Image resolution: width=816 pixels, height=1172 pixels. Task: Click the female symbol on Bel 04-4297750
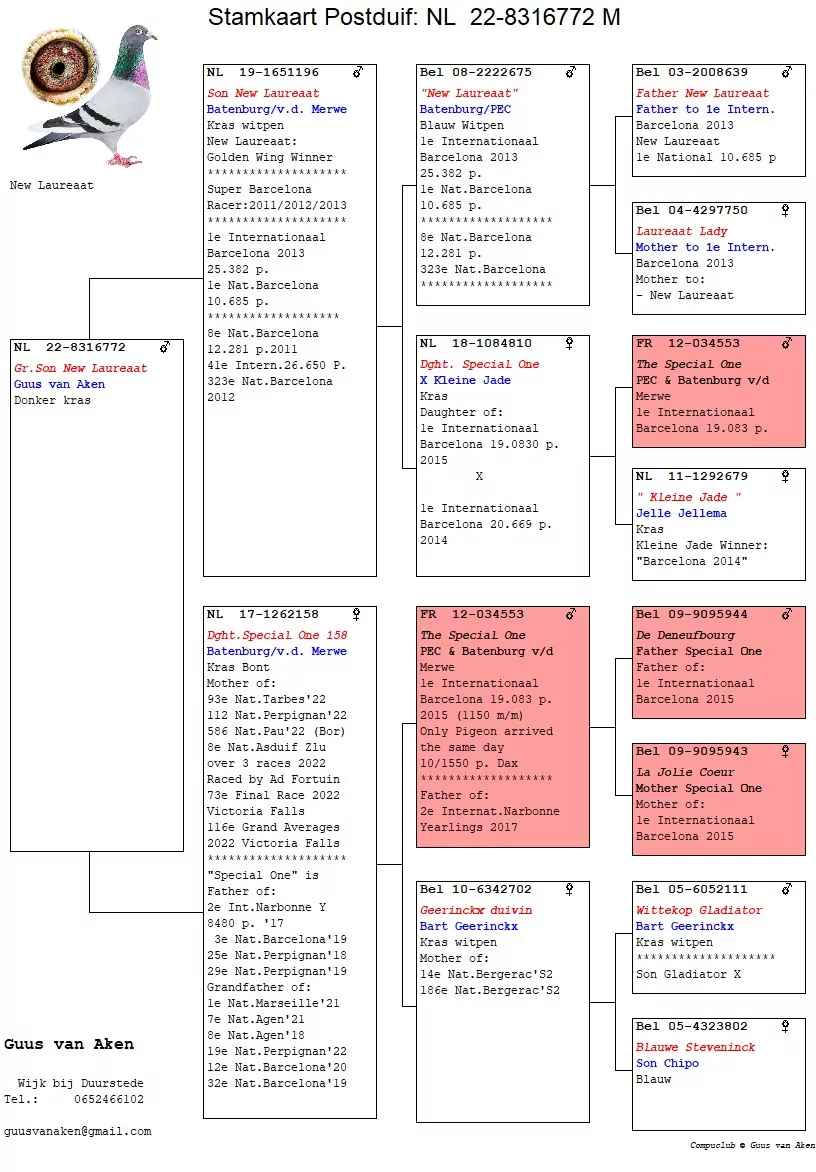[785, 210]
